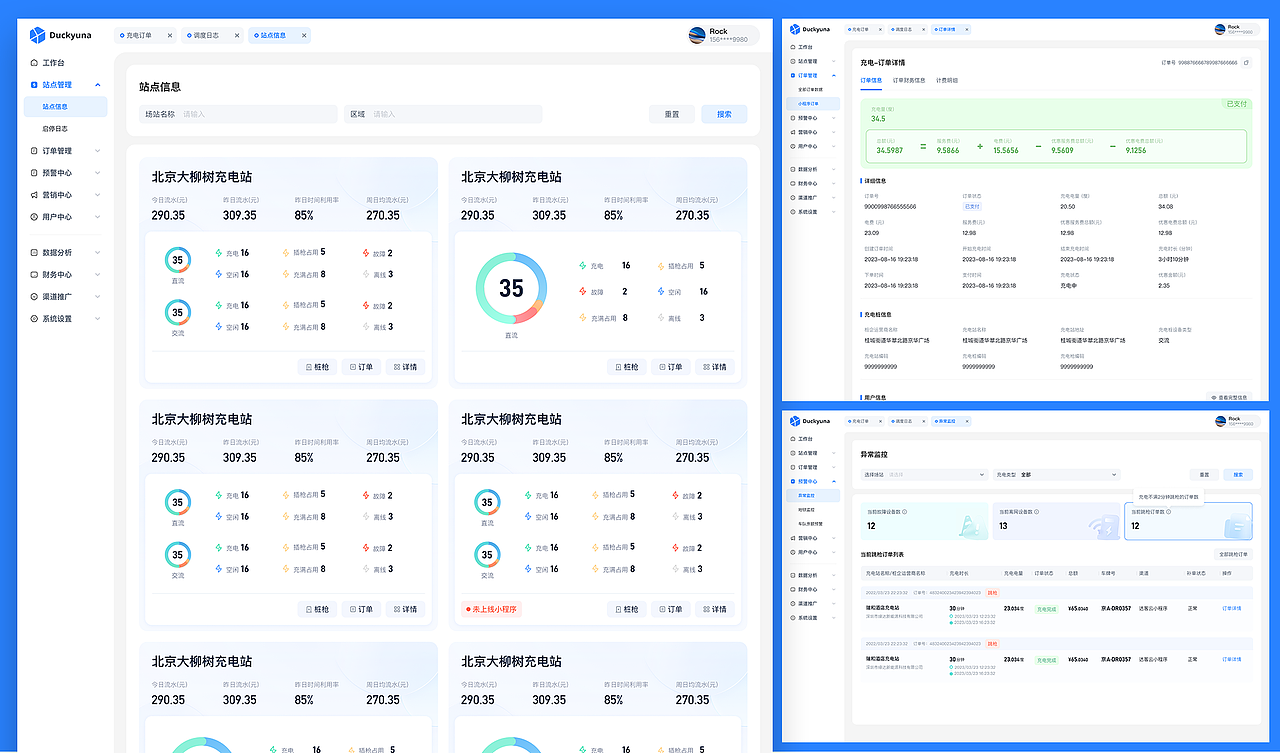Close the 调度日志 tab in the main window
The image size is (1280, 753).
point(237,35)
